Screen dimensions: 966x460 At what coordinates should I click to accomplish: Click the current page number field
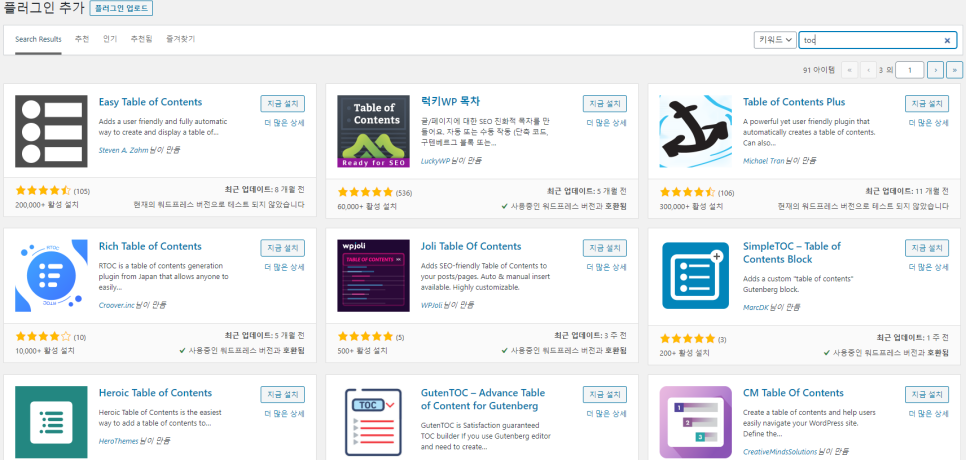click(910, 70)
